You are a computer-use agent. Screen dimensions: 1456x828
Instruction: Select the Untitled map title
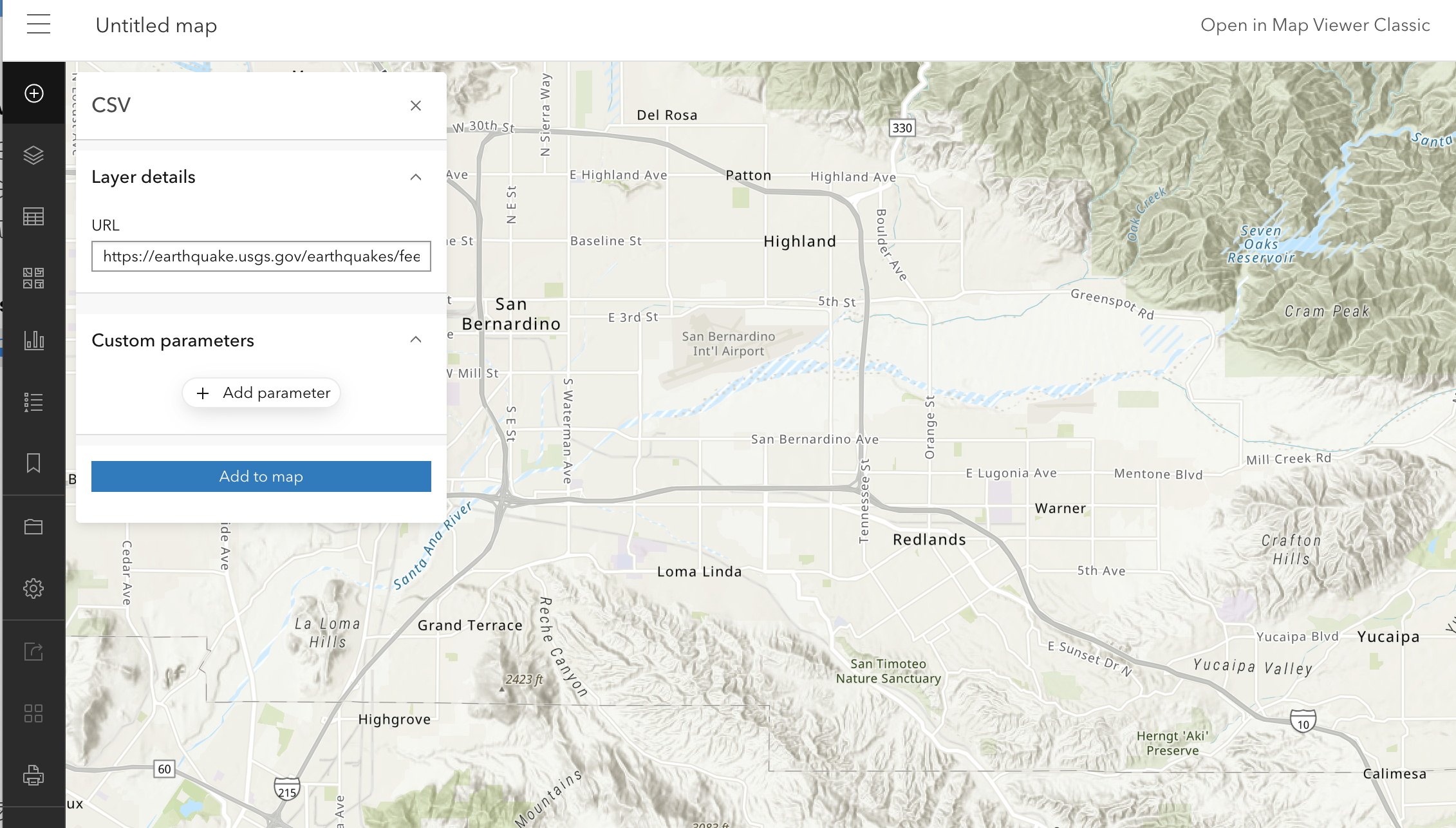pyautogui.click(x=156, y=25)
